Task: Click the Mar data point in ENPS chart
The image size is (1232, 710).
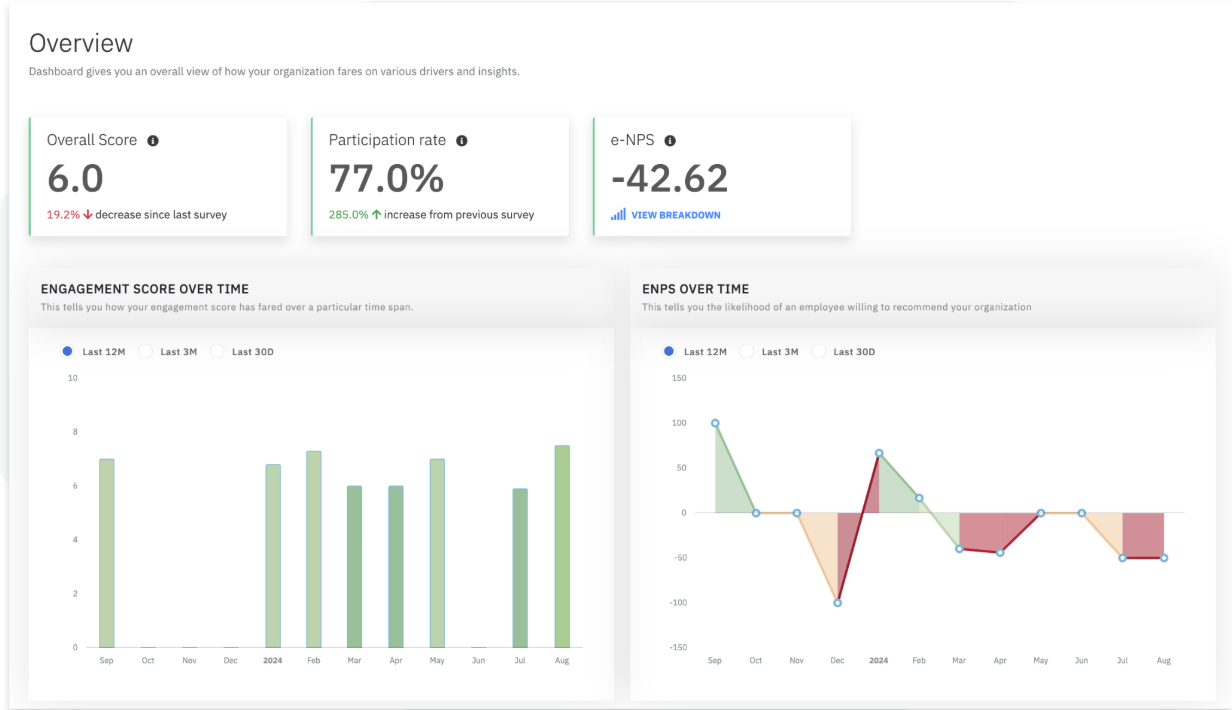Action: (959, 548)
